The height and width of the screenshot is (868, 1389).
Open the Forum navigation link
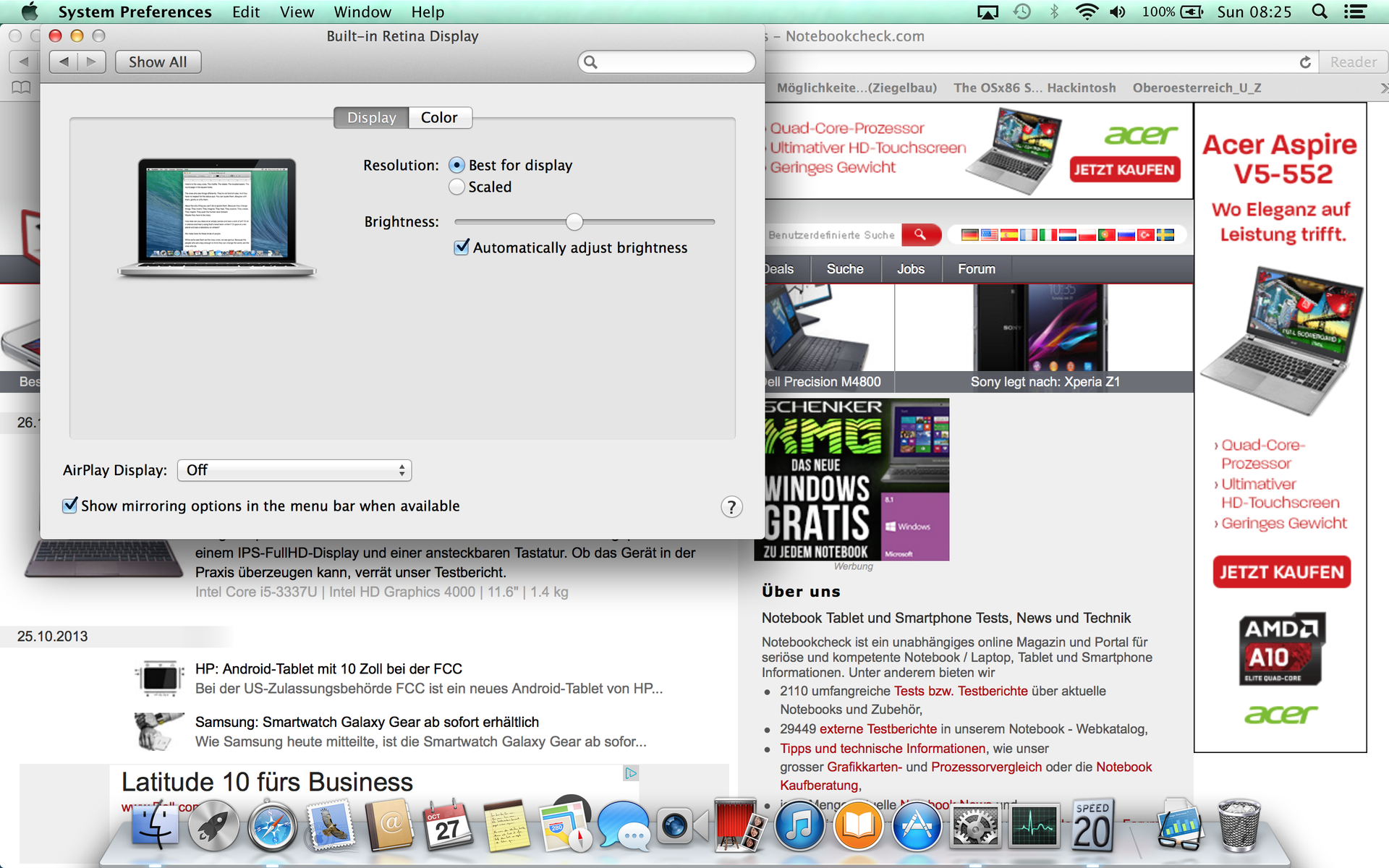[x=976, y=269]
